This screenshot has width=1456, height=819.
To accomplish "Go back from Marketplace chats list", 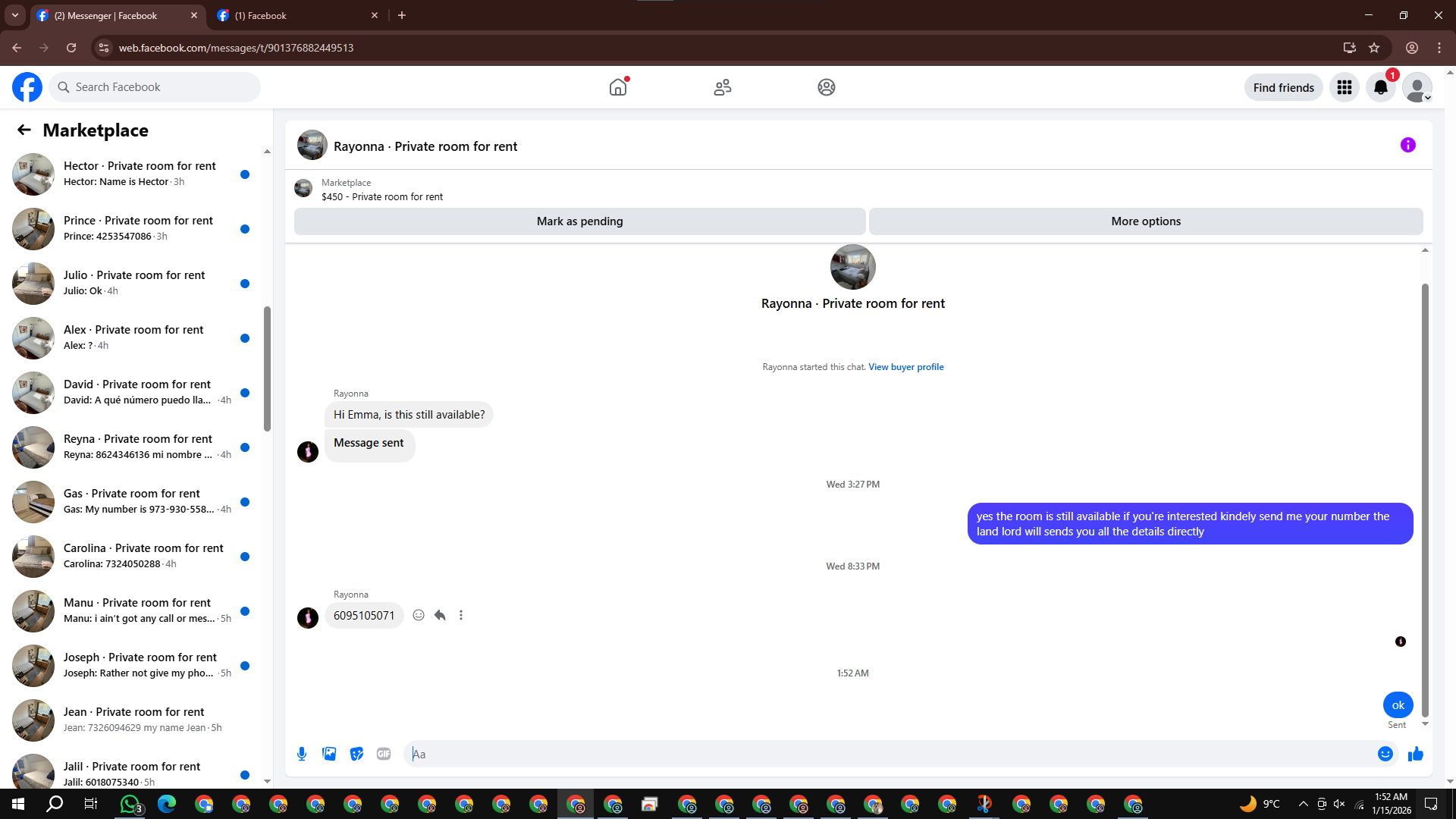I will (x=24, y=130).
